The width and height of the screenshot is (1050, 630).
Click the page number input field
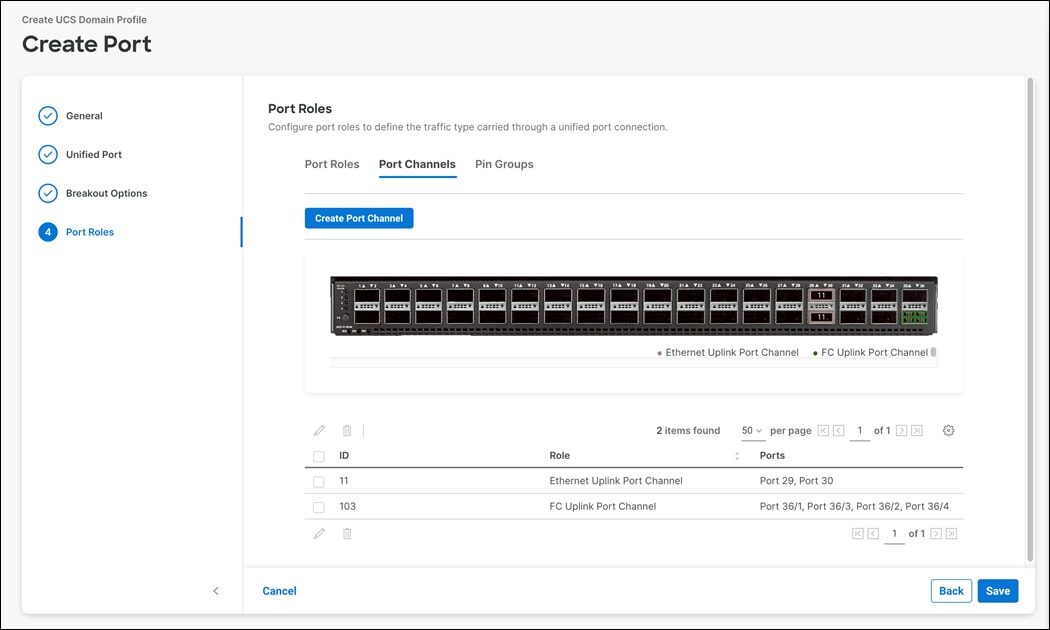point(860,430)
